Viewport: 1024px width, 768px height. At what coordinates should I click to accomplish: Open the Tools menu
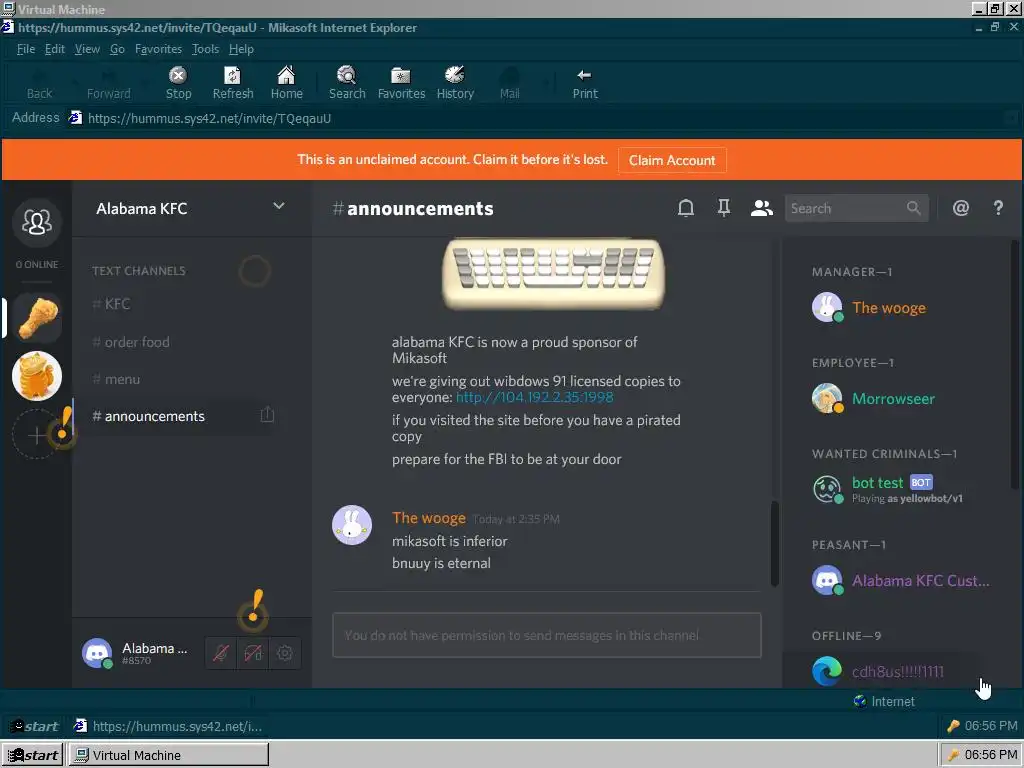click(205, 49)
